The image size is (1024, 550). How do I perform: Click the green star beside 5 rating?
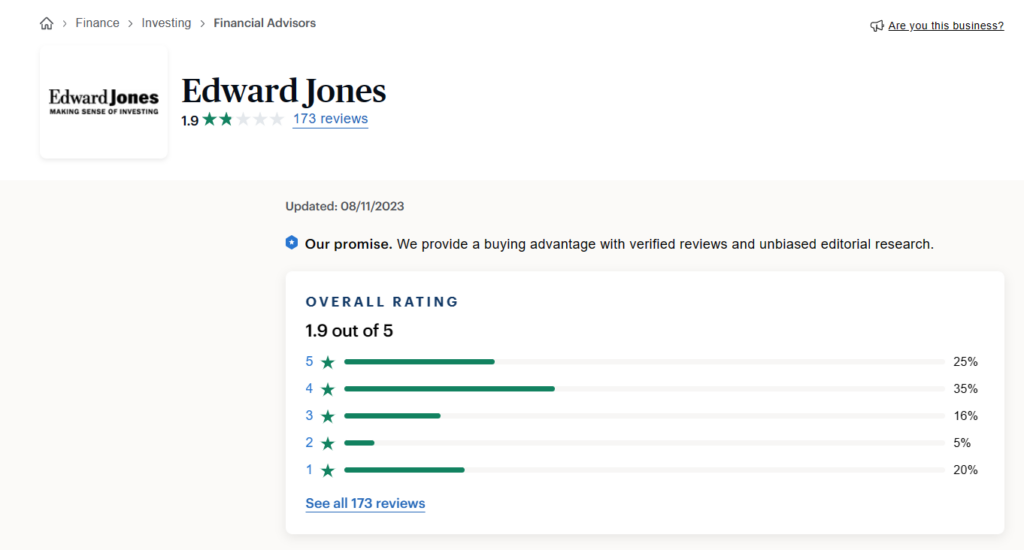328,362
